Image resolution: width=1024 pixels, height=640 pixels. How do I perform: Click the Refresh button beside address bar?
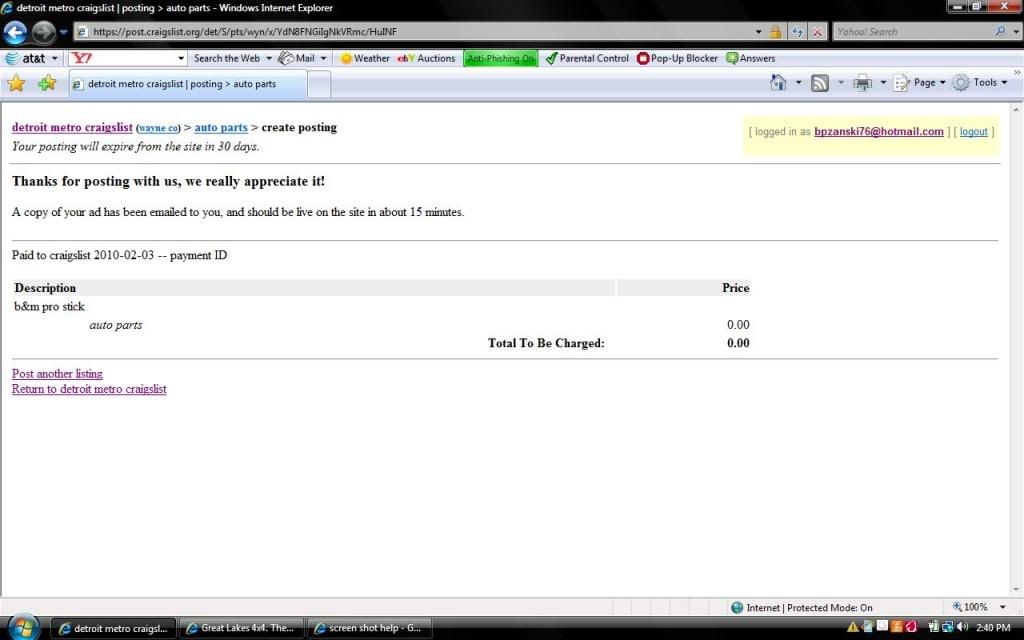click(797, 32)
